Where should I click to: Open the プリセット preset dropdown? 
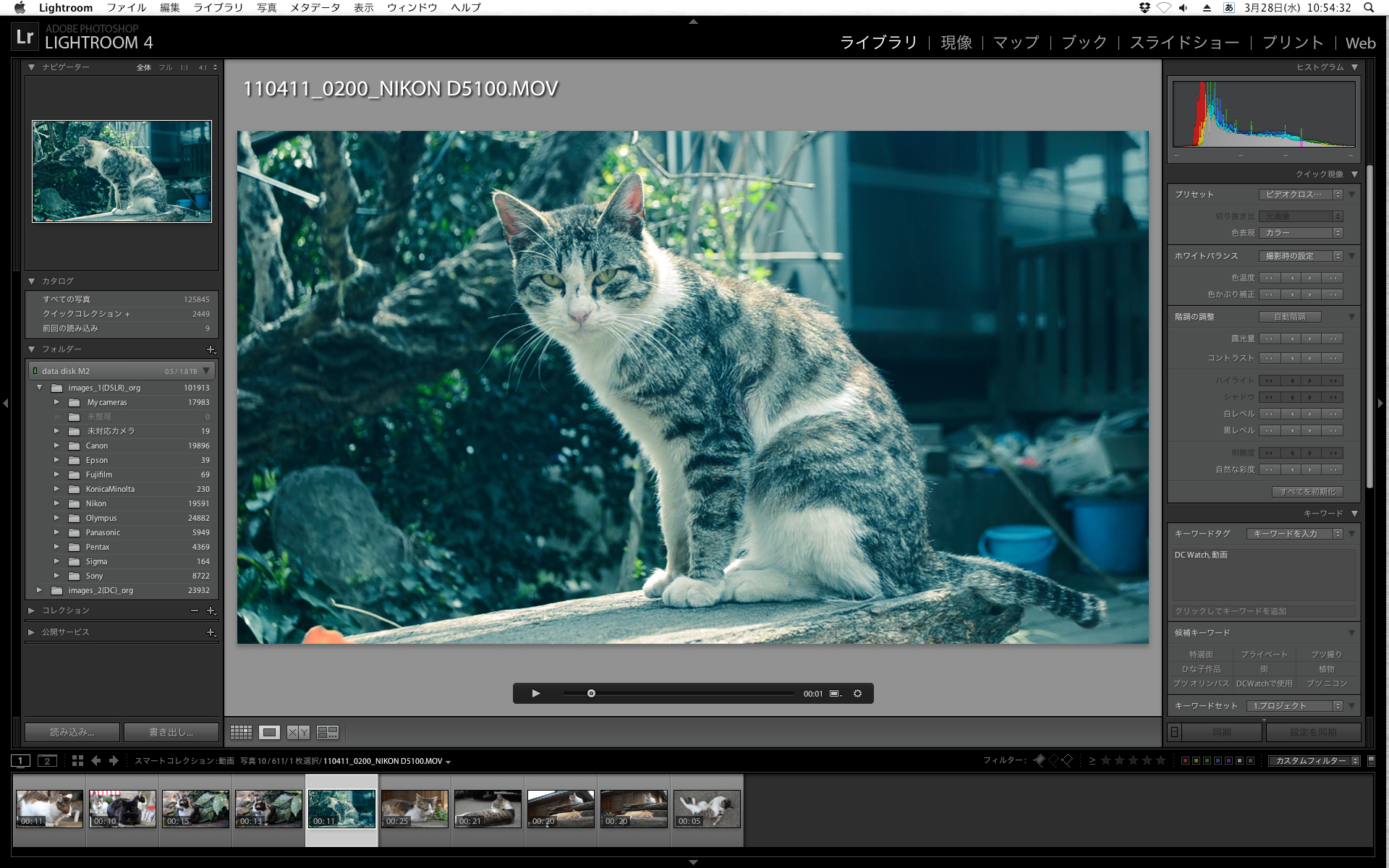point(1300,194)
